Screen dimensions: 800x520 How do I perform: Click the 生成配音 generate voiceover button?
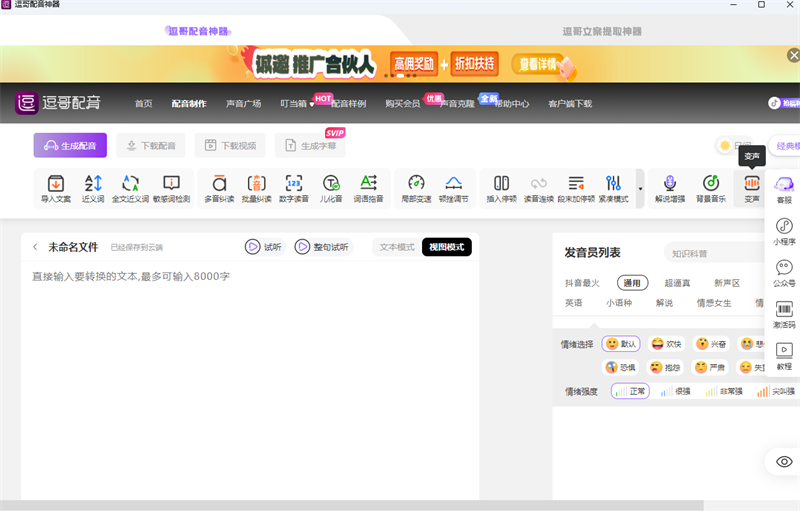pyautogui.click(x=70, y=146)
